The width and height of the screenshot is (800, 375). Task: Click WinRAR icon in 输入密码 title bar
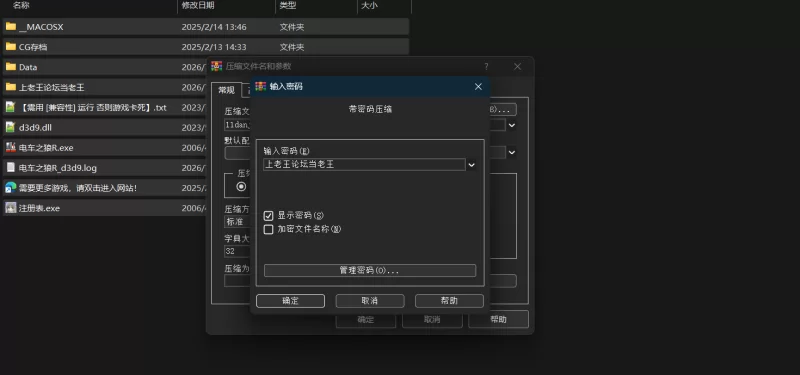(261, 87)
